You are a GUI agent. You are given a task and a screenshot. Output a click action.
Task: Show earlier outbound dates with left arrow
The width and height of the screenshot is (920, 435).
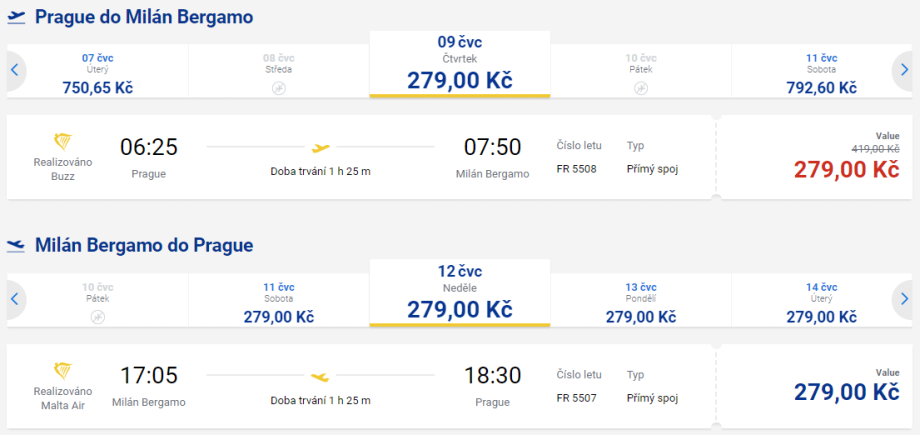(15, 70)
